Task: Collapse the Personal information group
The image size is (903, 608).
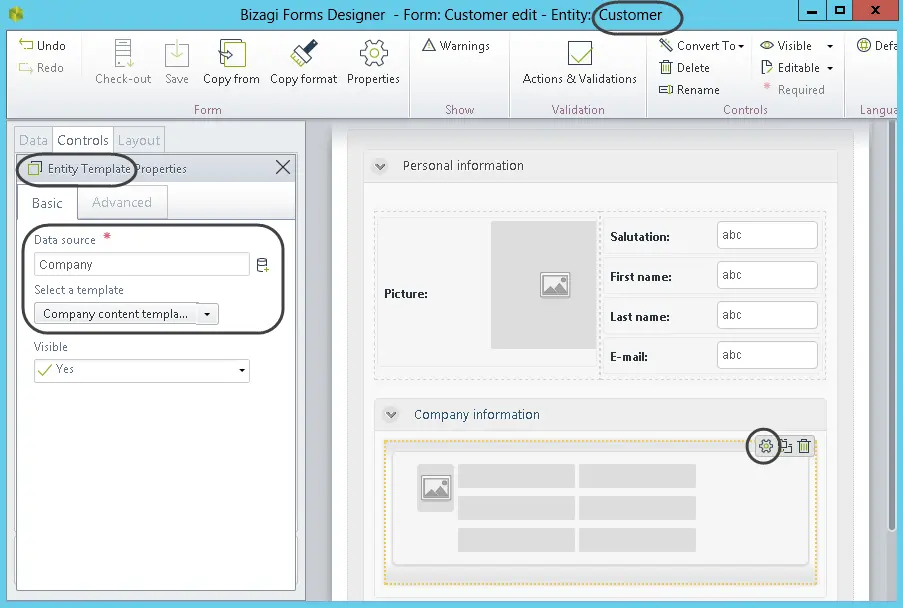Action: point(380,166)
